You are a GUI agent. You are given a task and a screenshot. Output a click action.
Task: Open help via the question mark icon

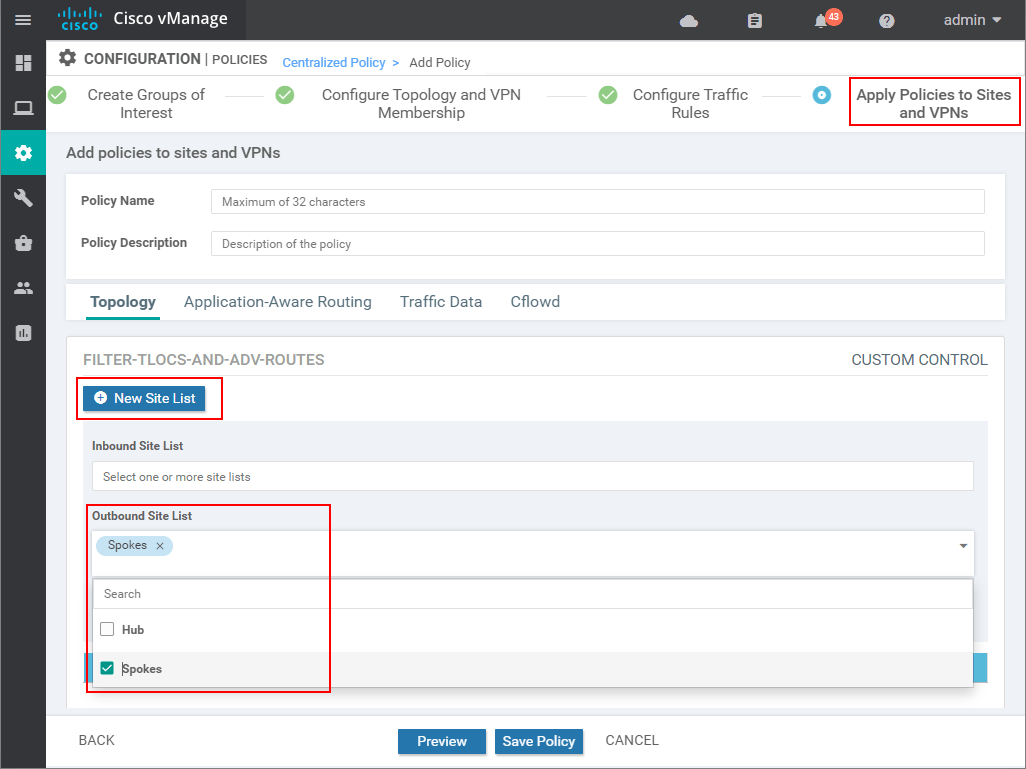(886, 19)
